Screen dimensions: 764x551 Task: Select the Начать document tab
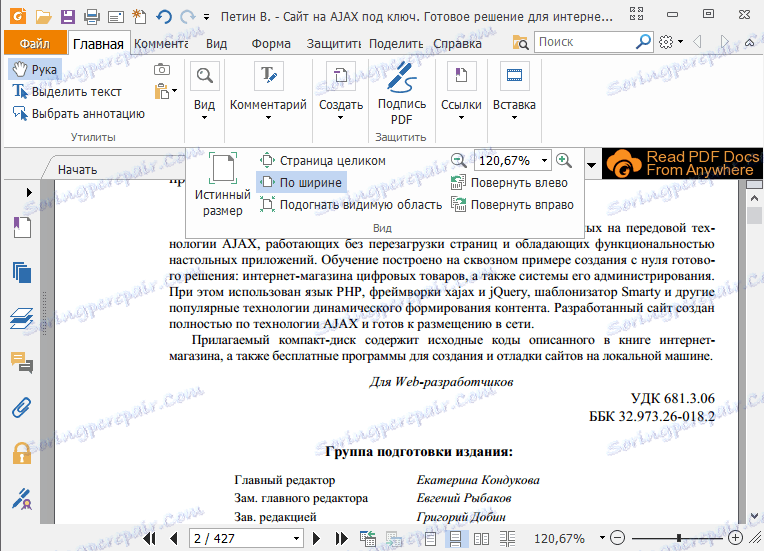click(77, 170)
